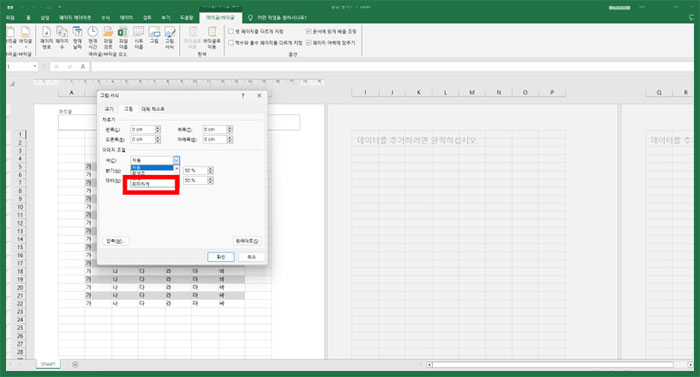Click the 취소 (Cancel) button
The width and height of the screenshot is (700, 377).
(x=251, y=257)
